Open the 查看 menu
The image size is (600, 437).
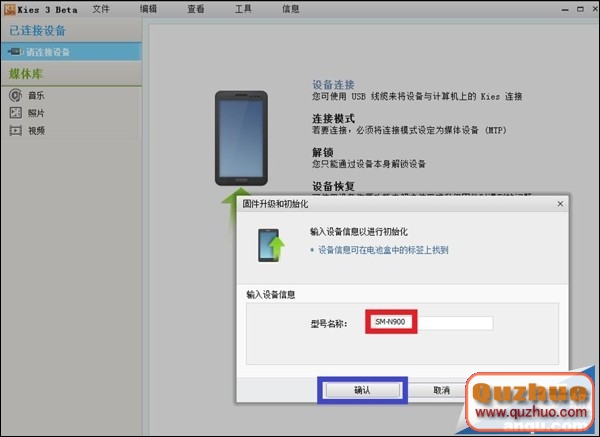tap(196, 9)
